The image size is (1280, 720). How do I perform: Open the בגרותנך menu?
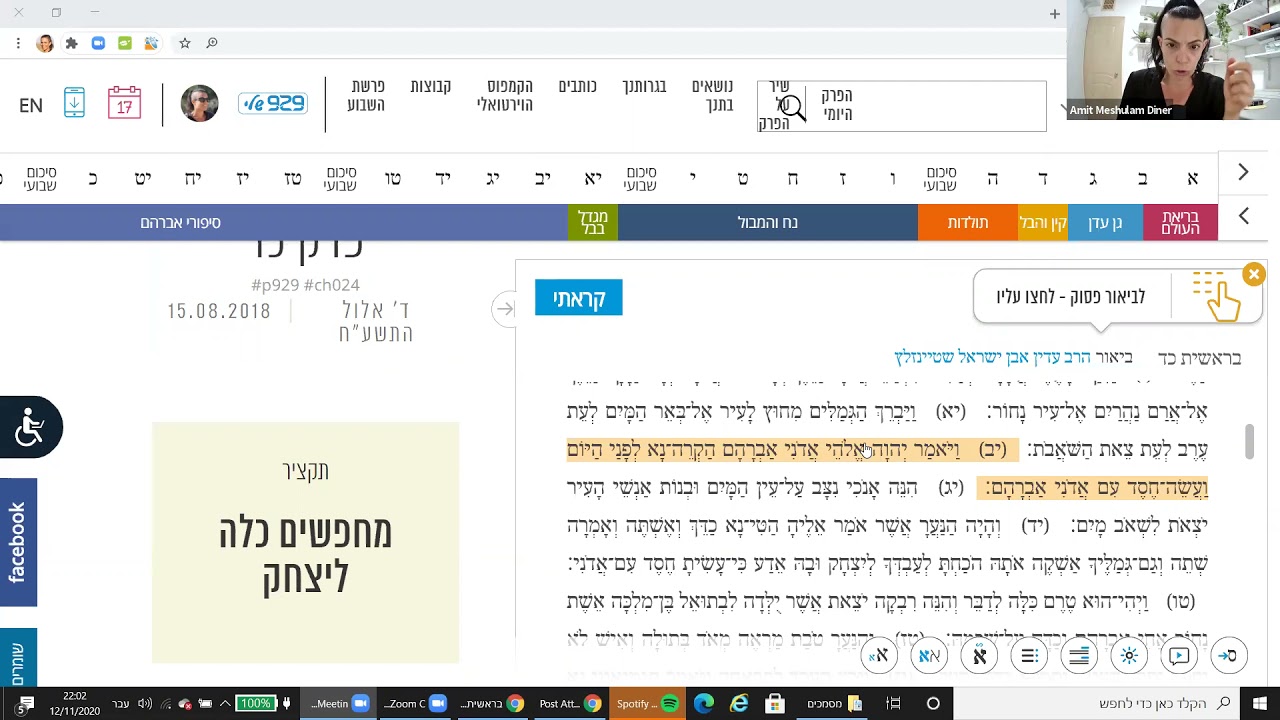[x=644, y=87]
